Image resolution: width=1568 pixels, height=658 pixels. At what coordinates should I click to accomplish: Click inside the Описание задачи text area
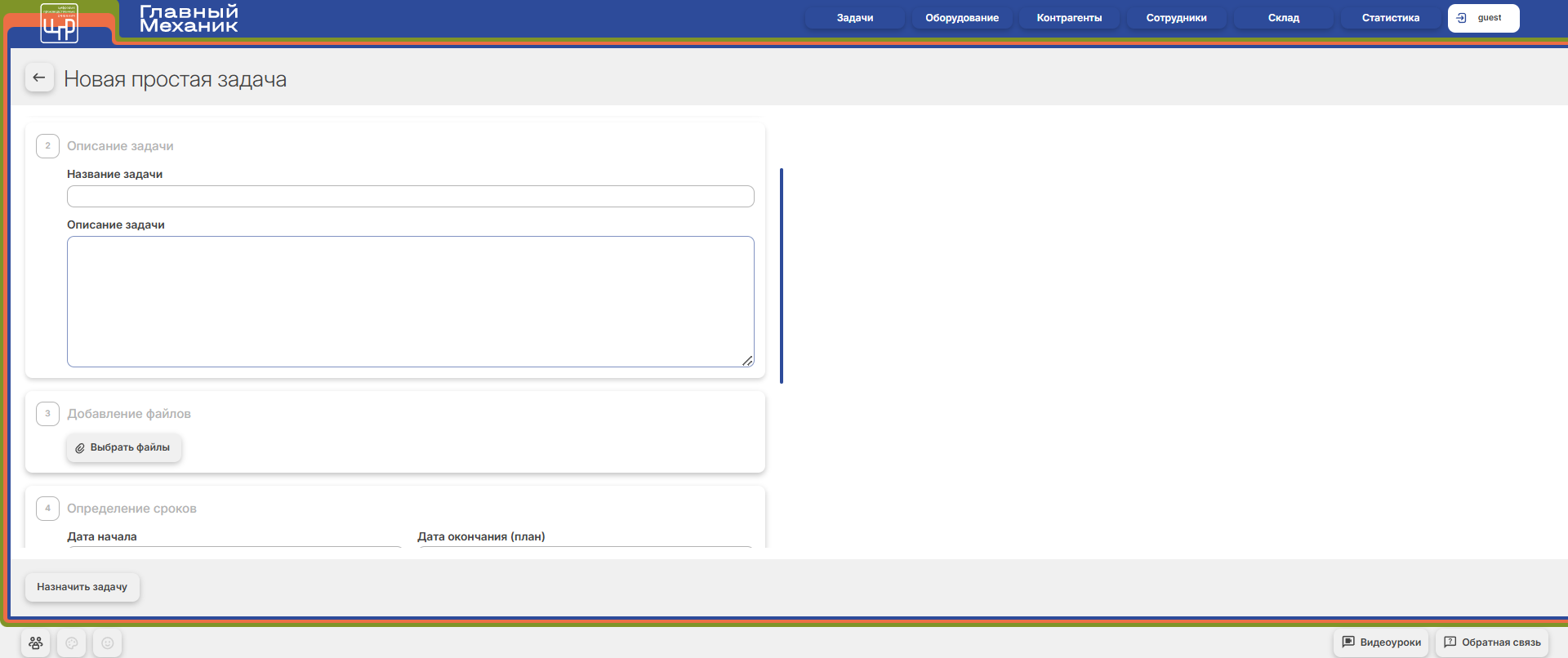[411, 301]
